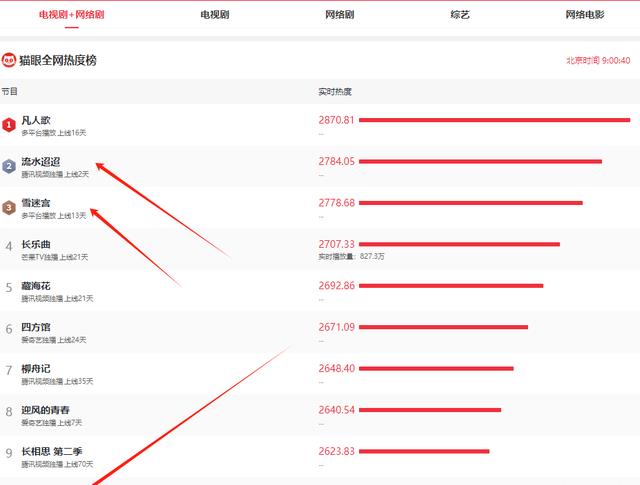
Task: Click the 长相思 第二季 heat bar
Action: [x=424, y=451]
